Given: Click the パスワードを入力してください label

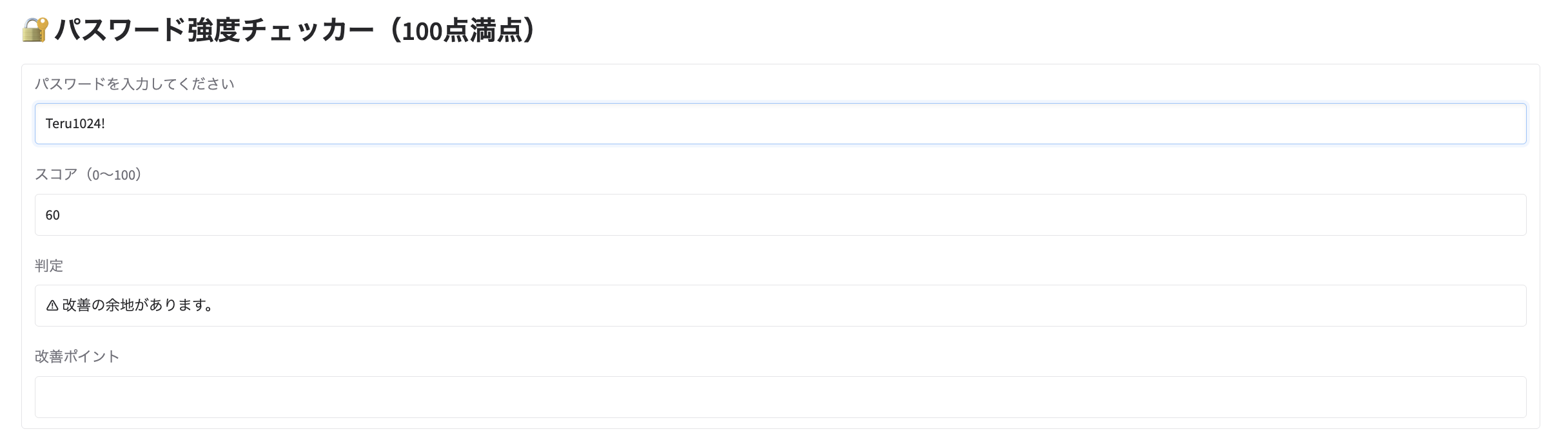Looking at the screenshot, I should tap(135, 83).
